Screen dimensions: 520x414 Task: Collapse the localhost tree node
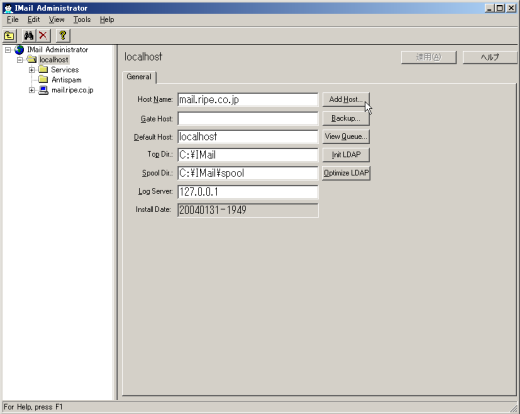(x=20, y=60)
